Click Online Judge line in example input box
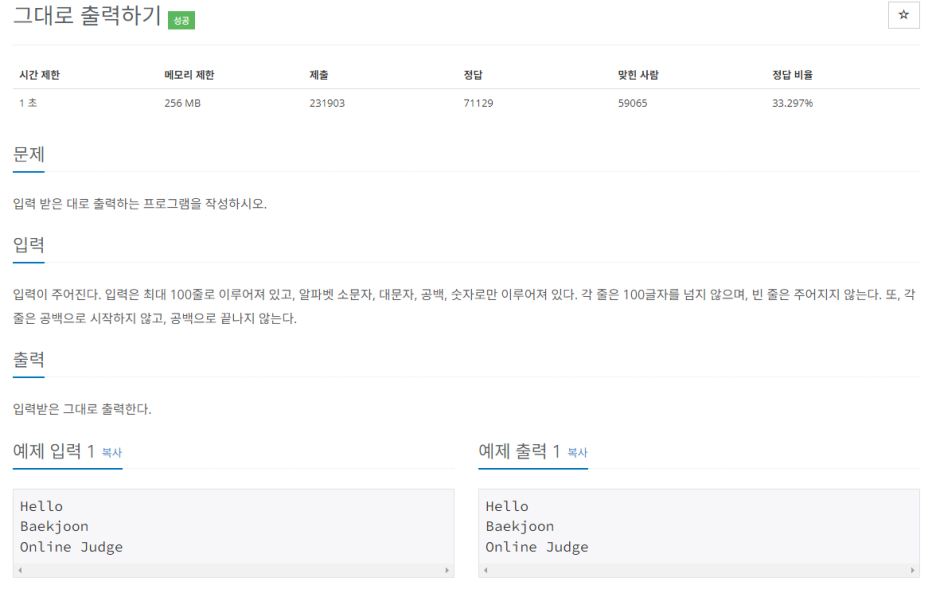This screenshot has width=936, height=589. tap(71, 547)
